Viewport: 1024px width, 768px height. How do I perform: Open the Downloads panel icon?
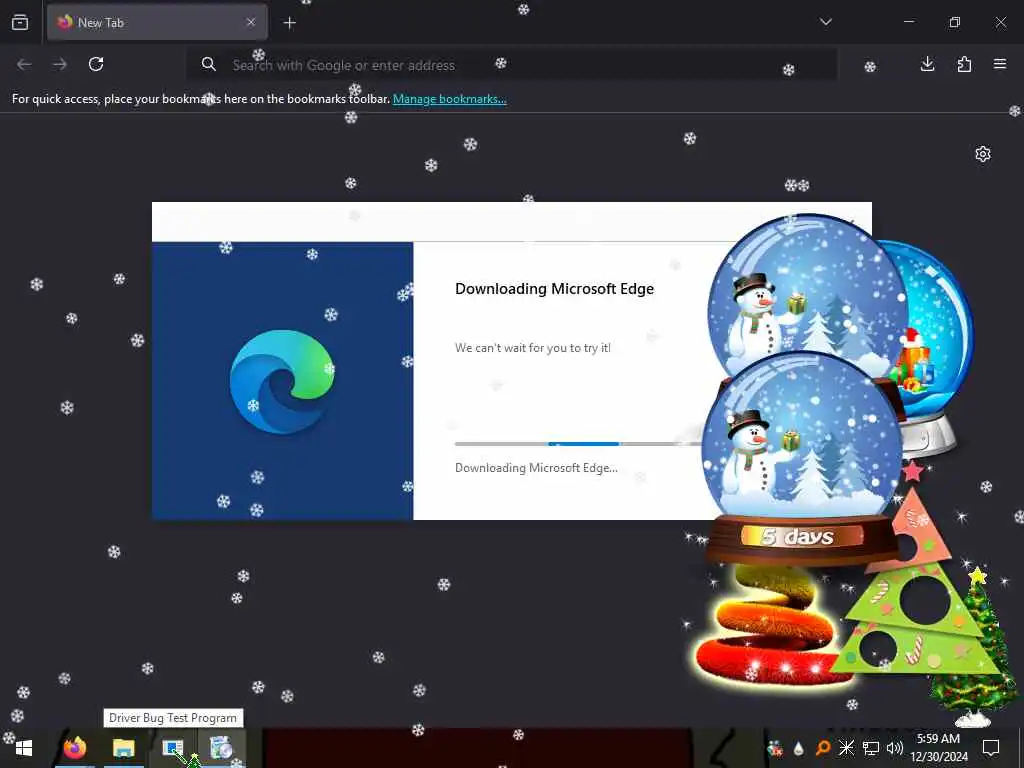[927, 64]
